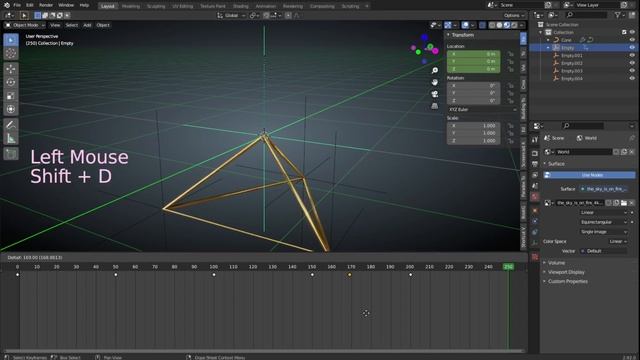Select the Rotate tool in viewport toolbar
Viewport: 640px width, 360px height.
[11, 82]
